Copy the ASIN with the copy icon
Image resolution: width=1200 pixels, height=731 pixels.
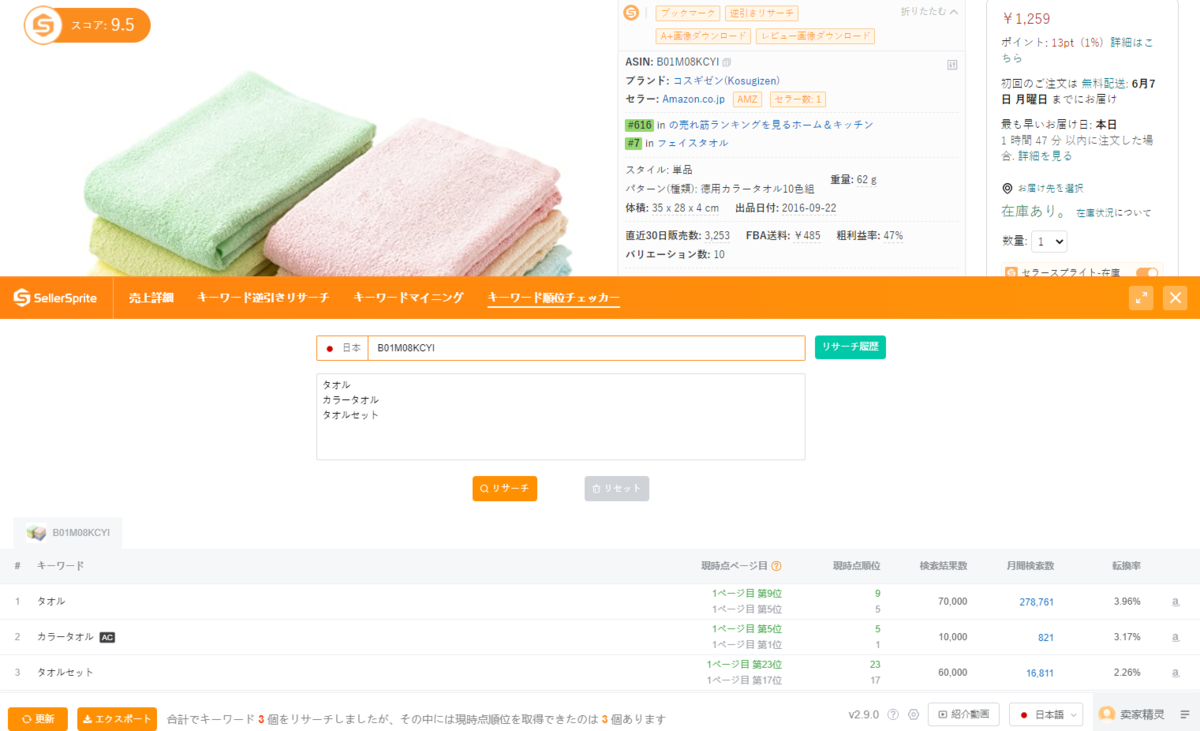point(727,63)
